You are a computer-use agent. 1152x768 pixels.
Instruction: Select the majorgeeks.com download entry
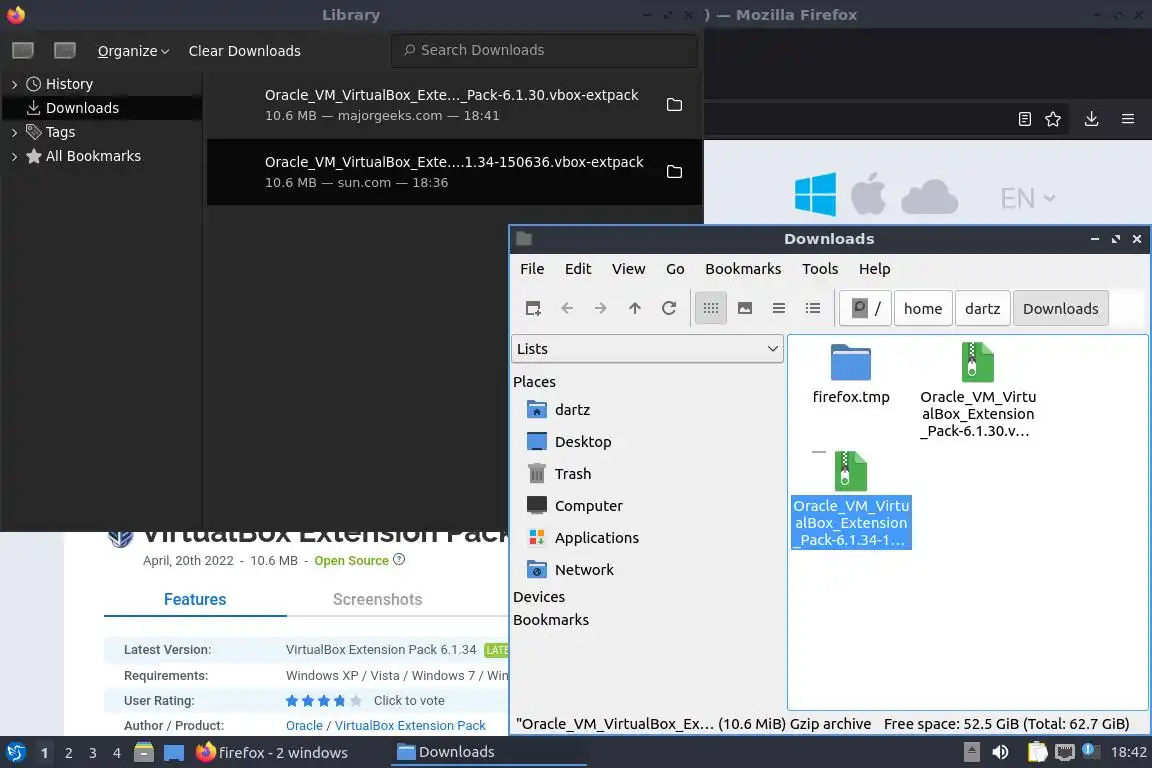point(454,105)
